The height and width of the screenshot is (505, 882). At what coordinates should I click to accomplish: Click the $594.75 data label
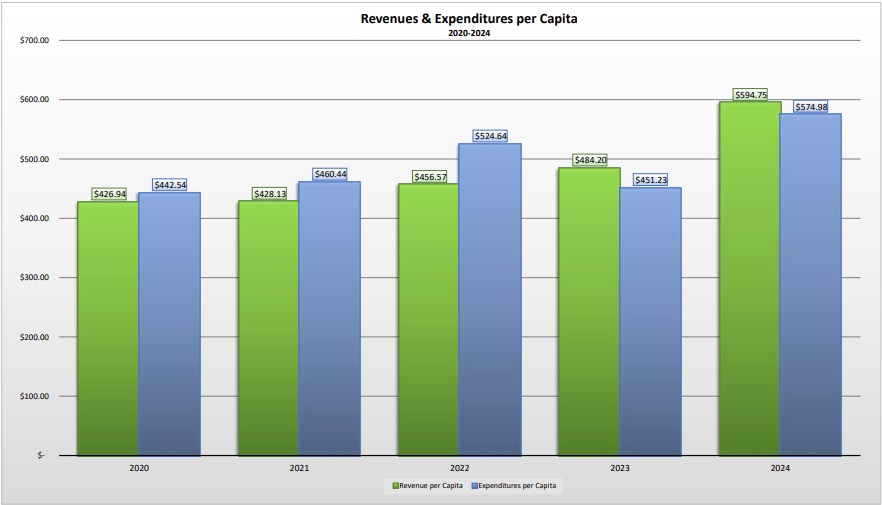[x=750, y=95]
